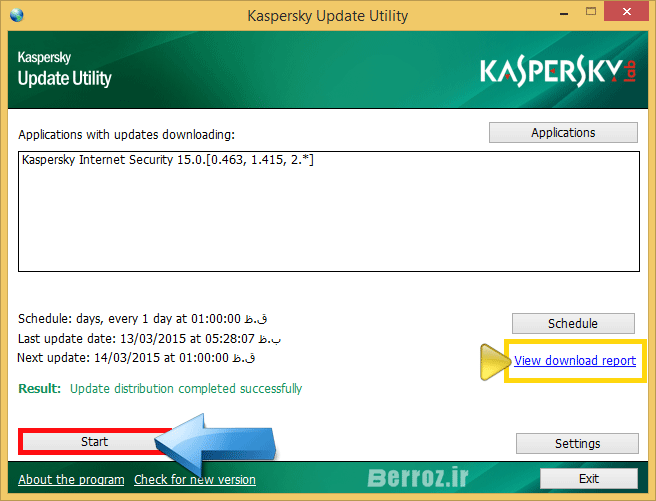Click the Update distribution completed successfully result
This screenshot has height=501, width=656.
(x=186, y=389)
